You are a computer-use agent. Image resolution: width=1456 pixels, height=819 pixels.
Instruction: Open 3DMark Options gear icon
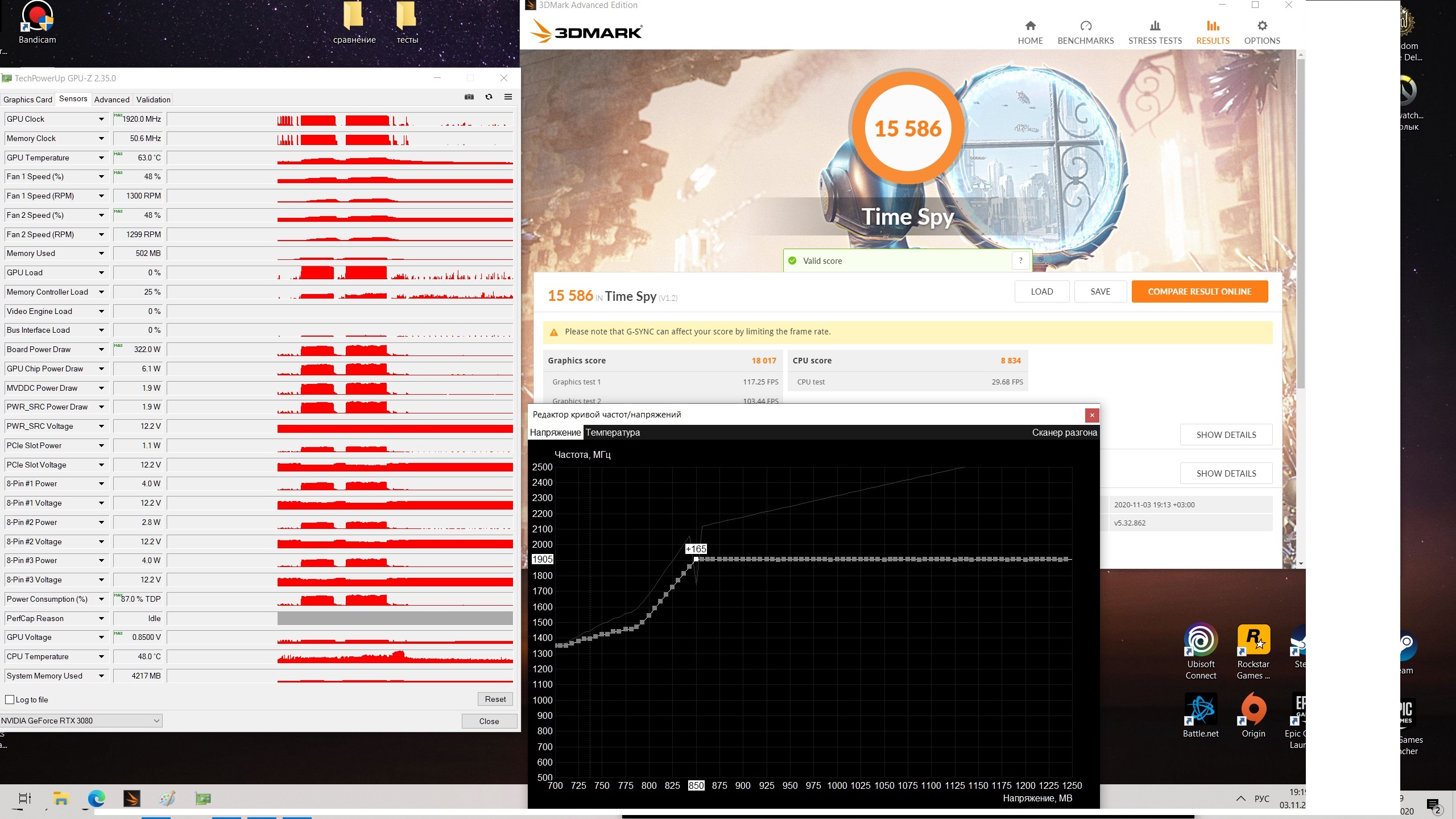(1261, 26)
